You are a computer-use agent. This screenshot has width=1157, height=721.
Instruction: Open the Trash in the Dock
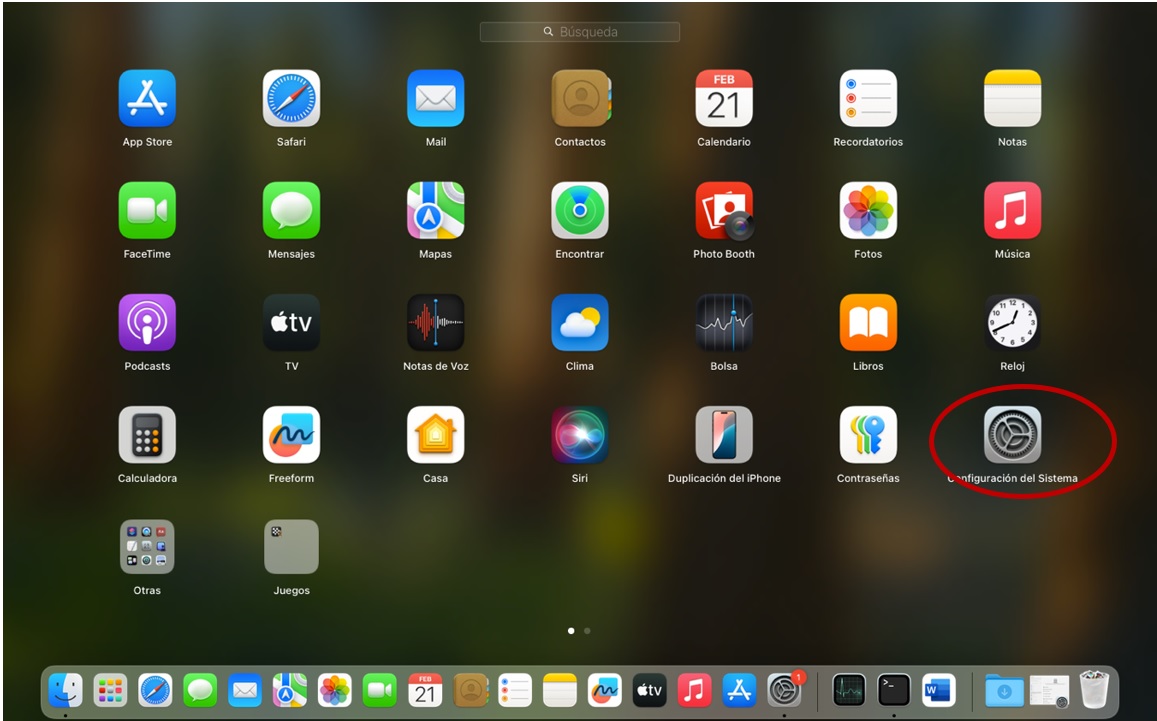1095,690
